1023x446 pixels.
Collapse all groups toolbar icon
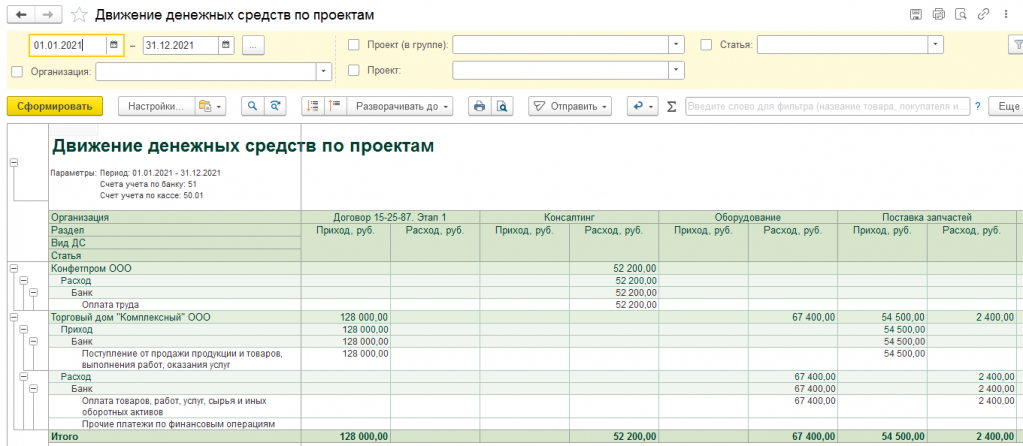click(335, 106)
